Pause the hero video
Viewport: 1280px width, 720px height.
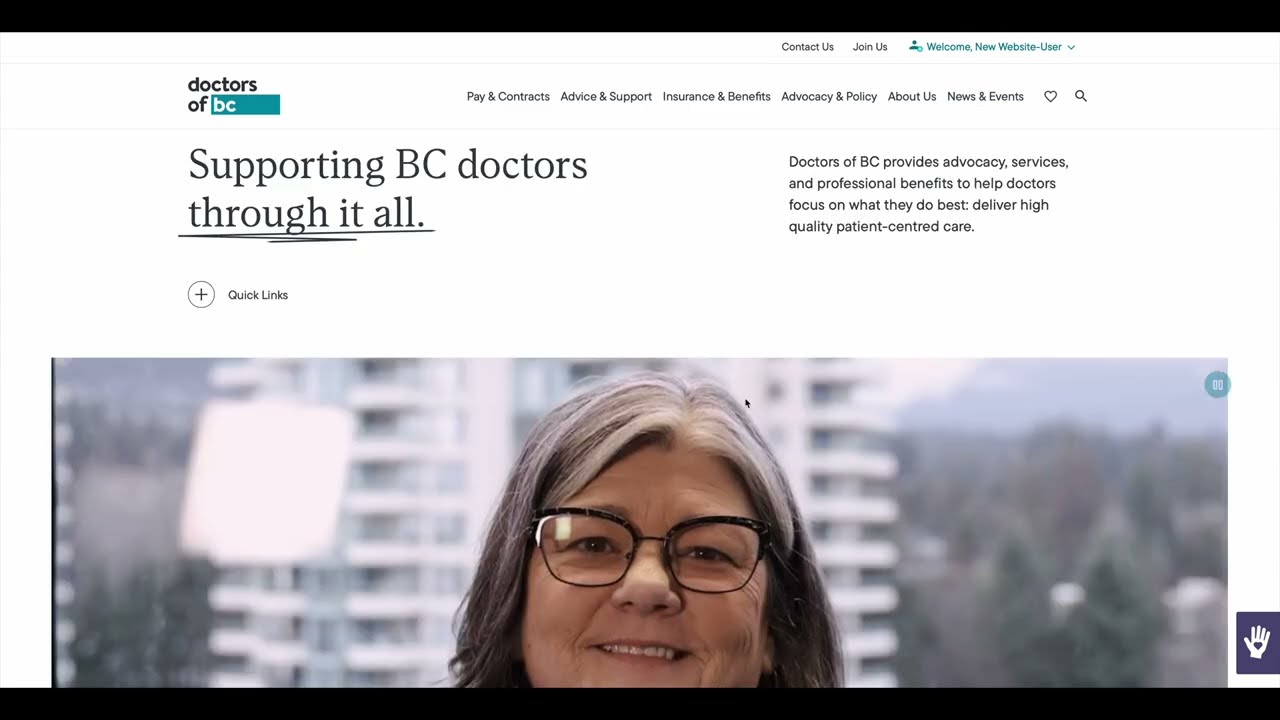coord(1217,385)
